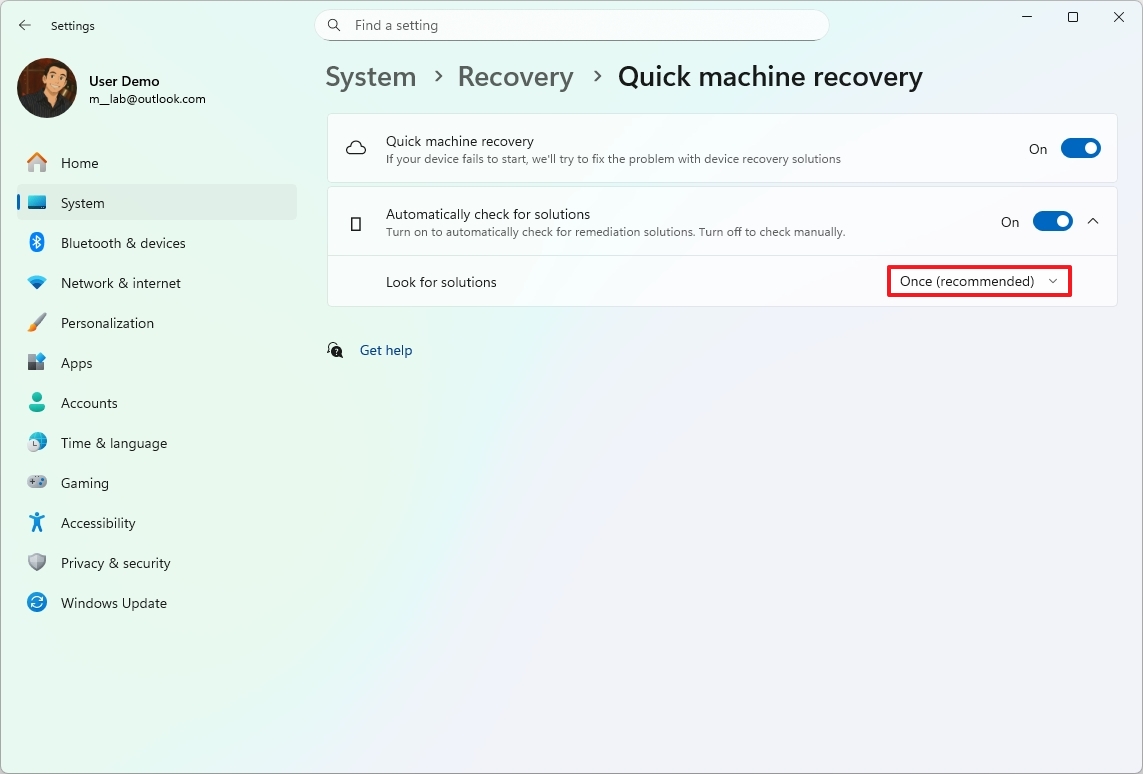Select the Gaming controller icon
Viewport: 1143px width, 774px height.
point(36,482)
